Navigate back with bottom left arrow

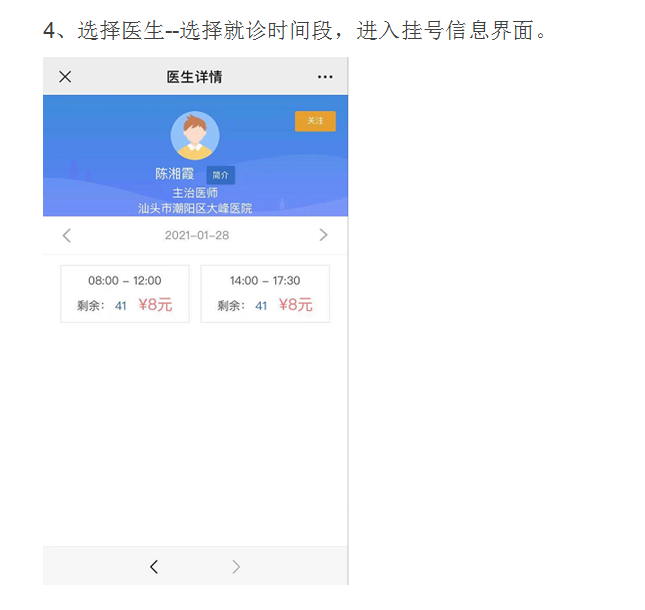point(154,567)
